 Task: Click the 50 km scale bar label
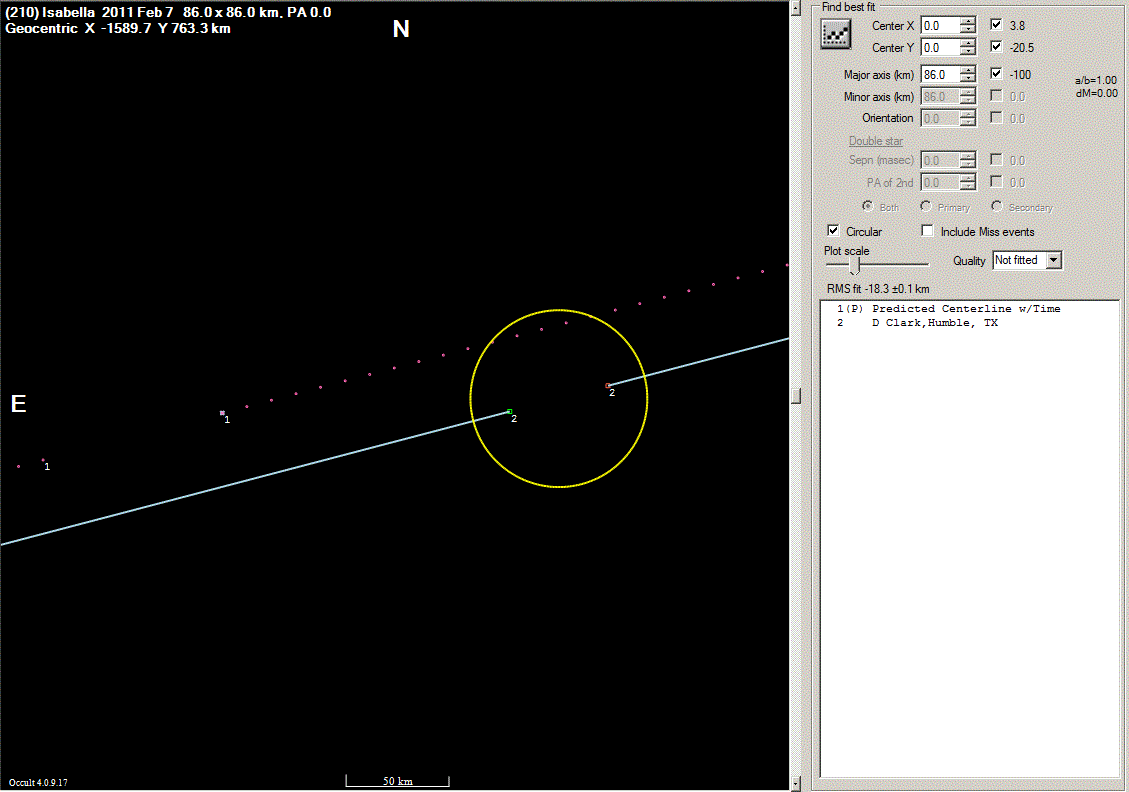(x=397, y=781)
